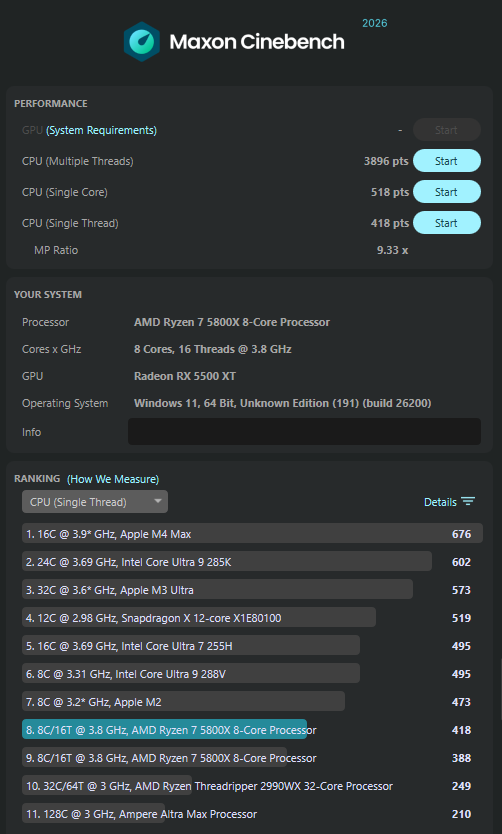Select the Apple M4 Max ranking entry
The width and height of the screenshot is (502, 834).
pyautogui.click(x=252, y=533)
